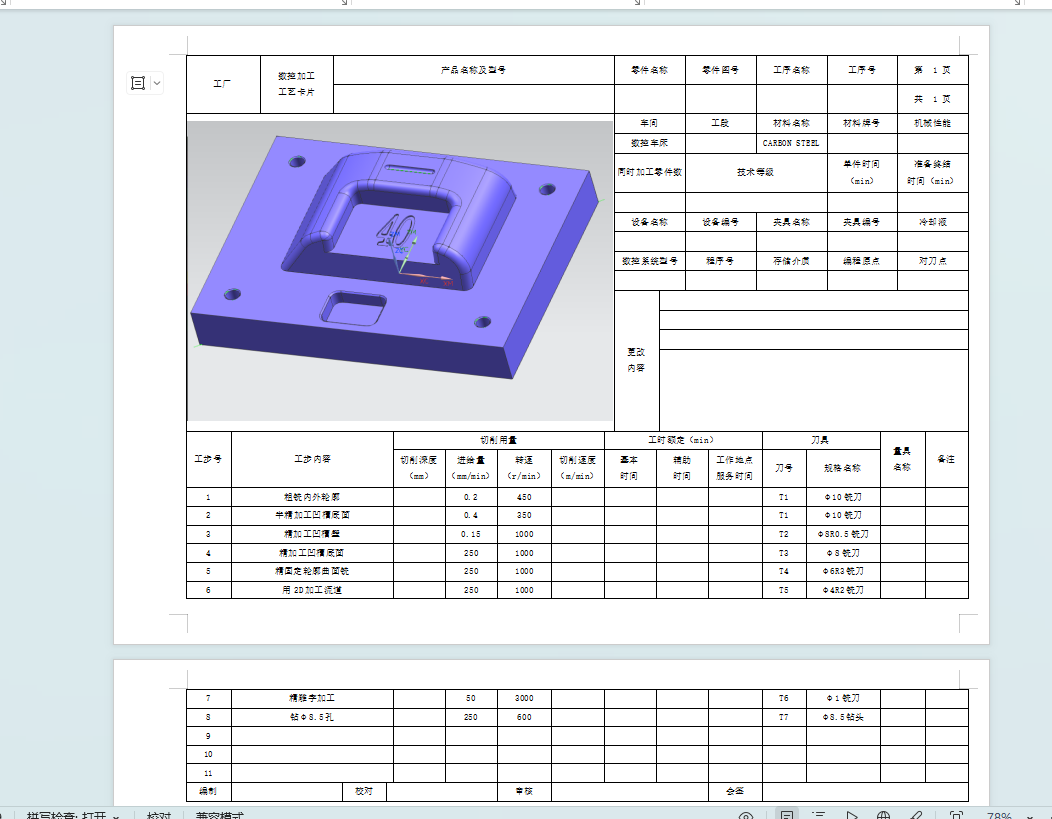Screen dimensions: 1052x819
Task: Click the 设备编号 cell
Action: click(x=721, y=222)
